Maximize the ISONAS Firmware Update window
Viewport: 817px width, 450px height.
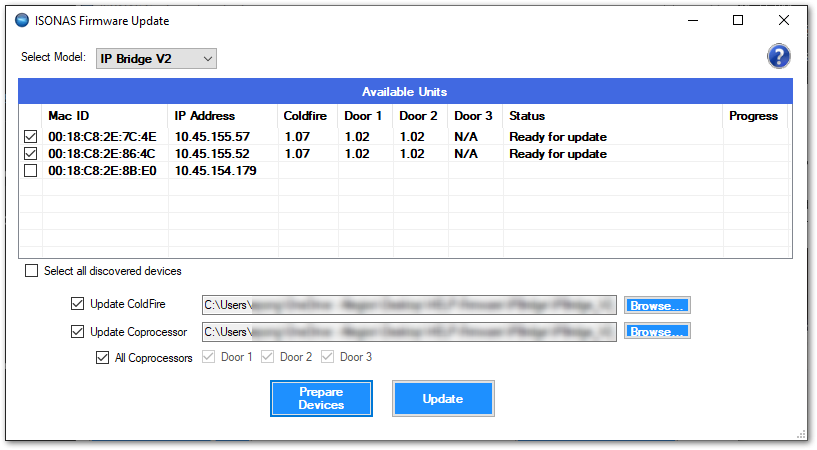(738, 20)
